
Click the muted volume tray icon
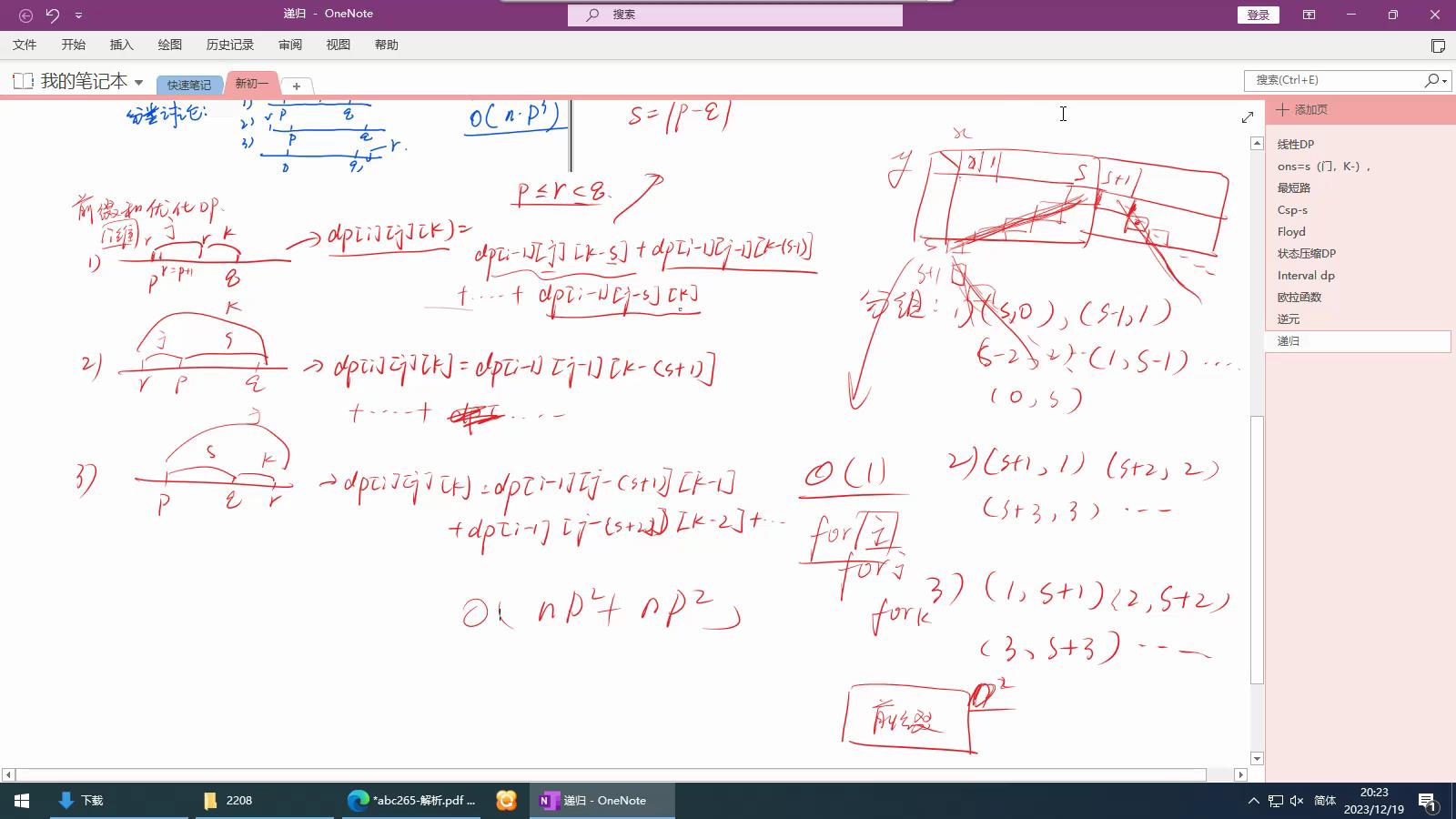1297,801
